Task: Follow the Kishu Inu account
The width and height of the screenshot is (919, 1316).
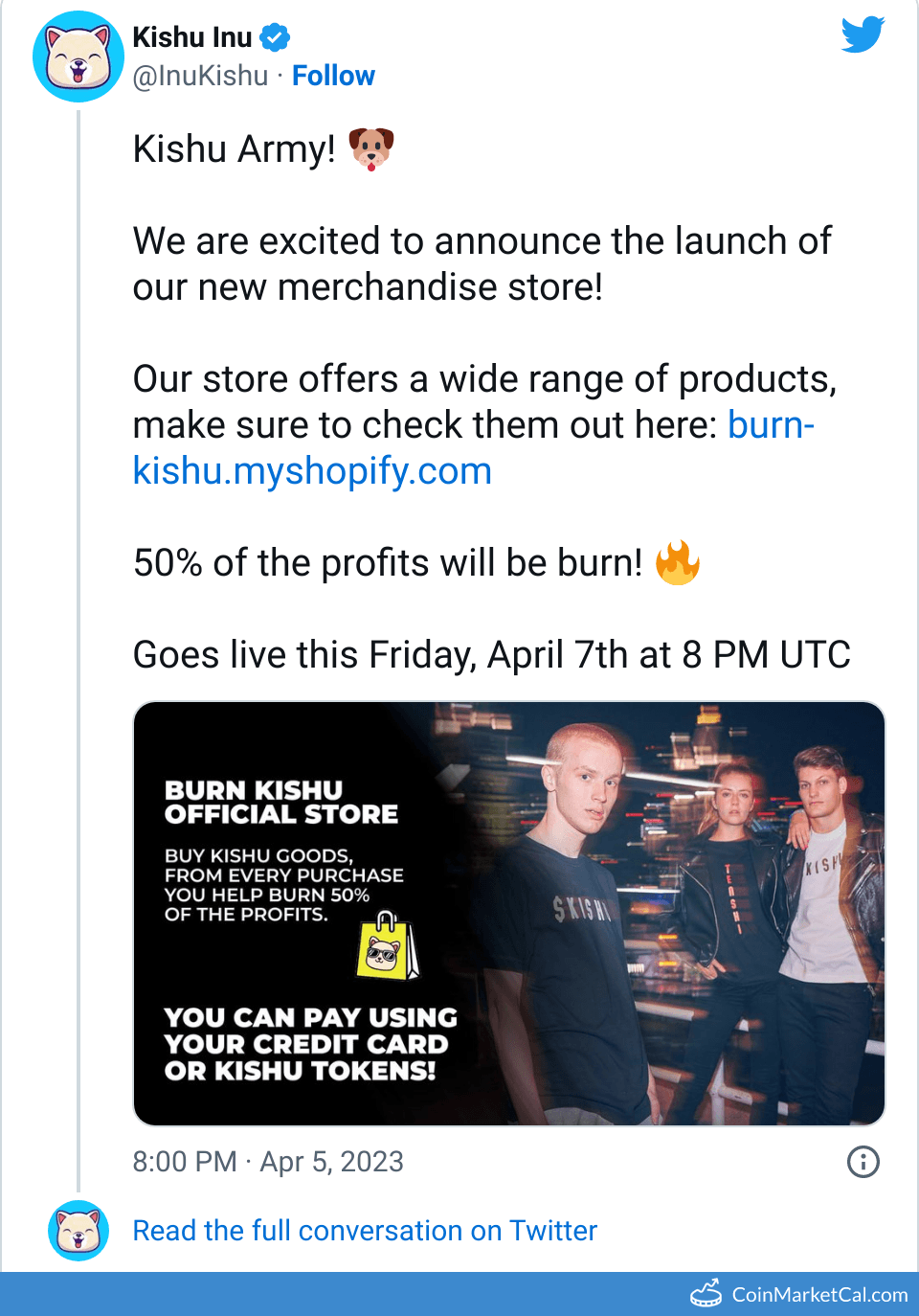Action: (333, 76)
